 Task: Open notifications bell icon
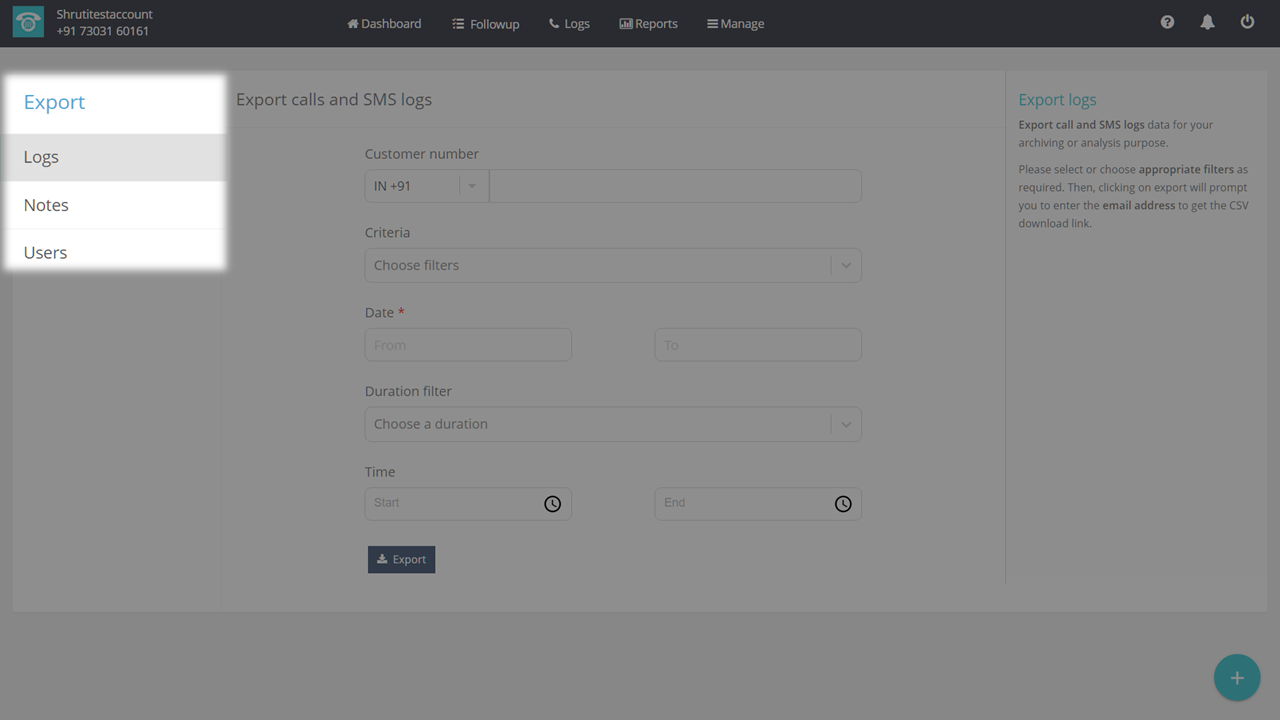pos(1207,22)
